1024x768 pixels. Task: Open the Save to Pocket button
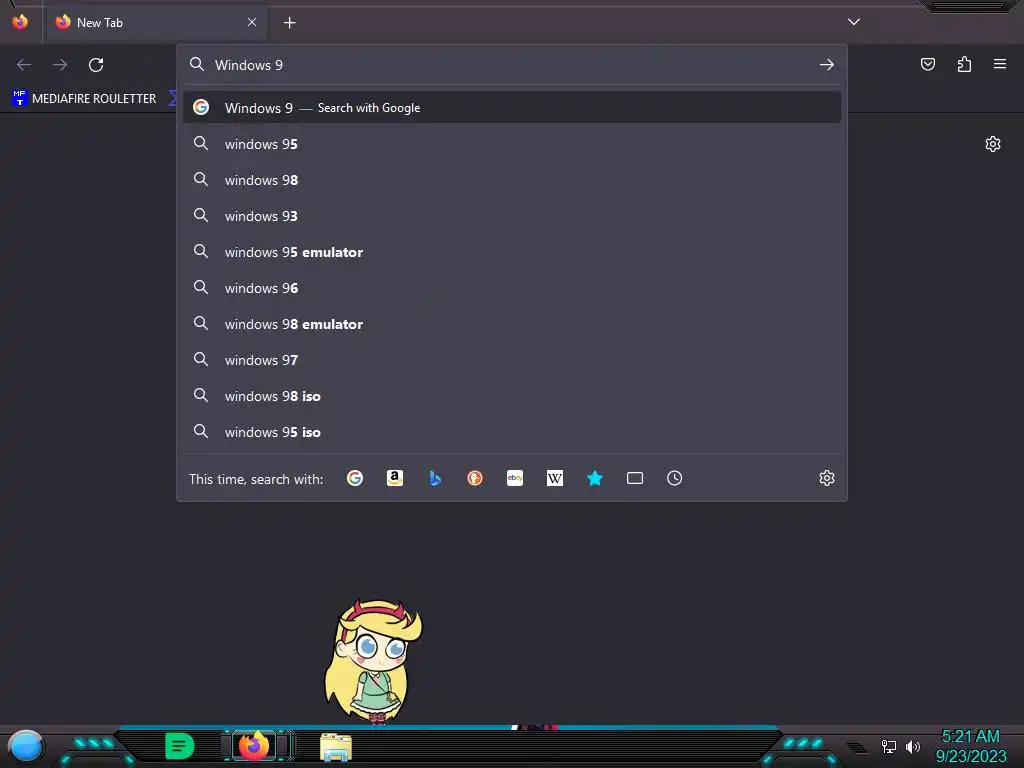pyautogui.click(x=928, y=64)
